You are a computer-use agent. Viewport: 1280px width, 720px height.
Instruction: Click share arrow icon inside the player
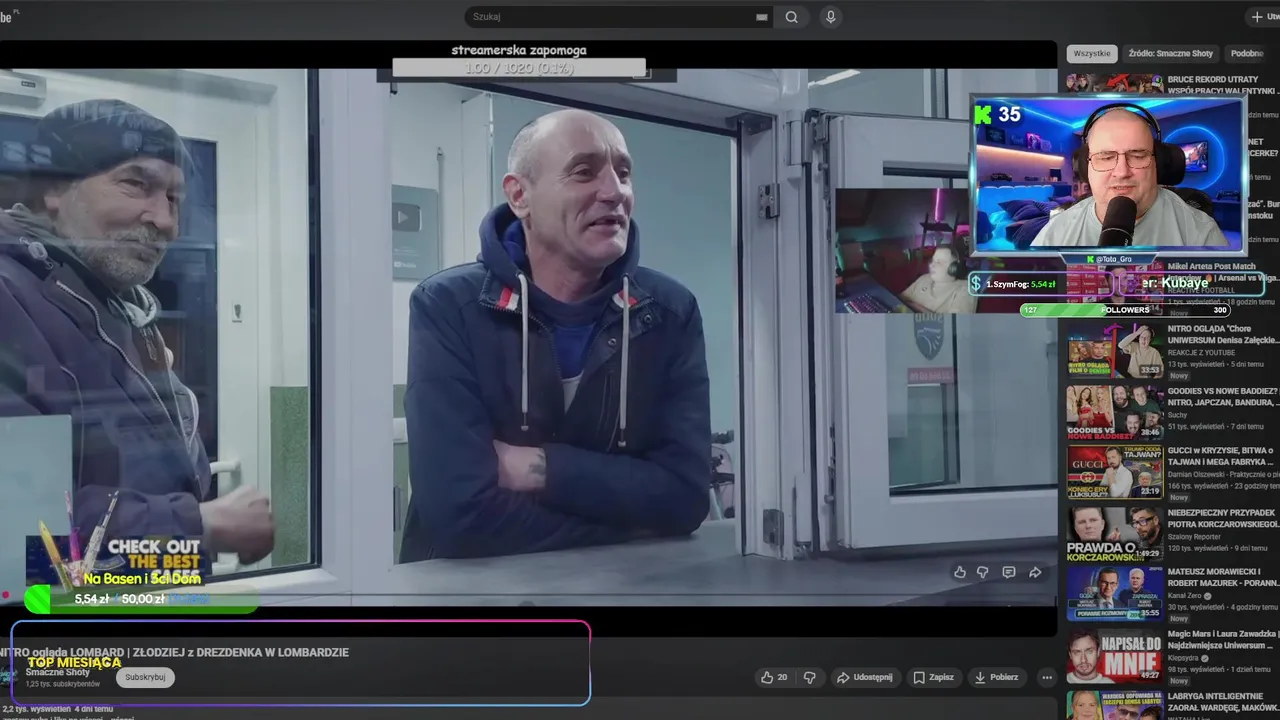point(1035,572)
